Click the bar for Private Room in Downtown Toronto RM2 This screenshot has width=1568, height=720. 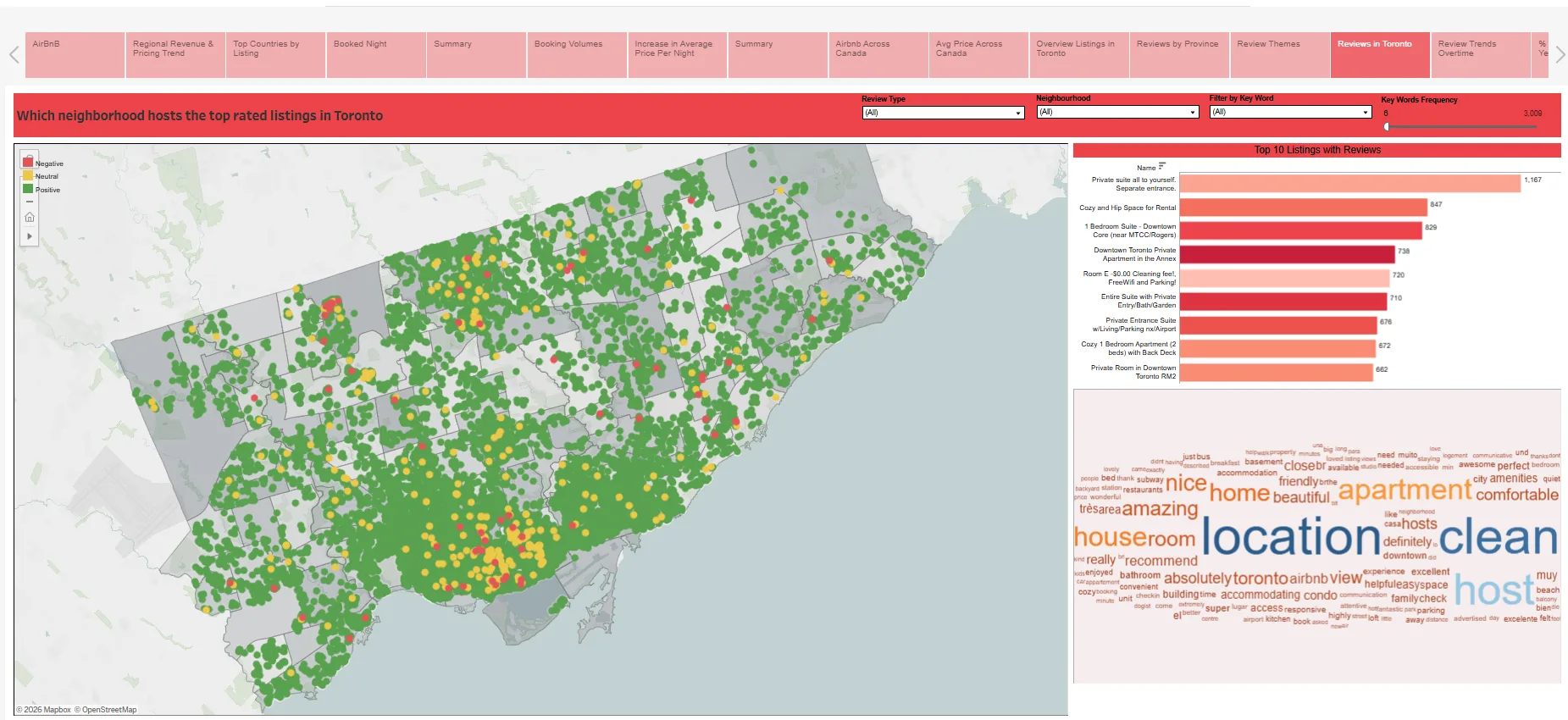click(1277, 372)
